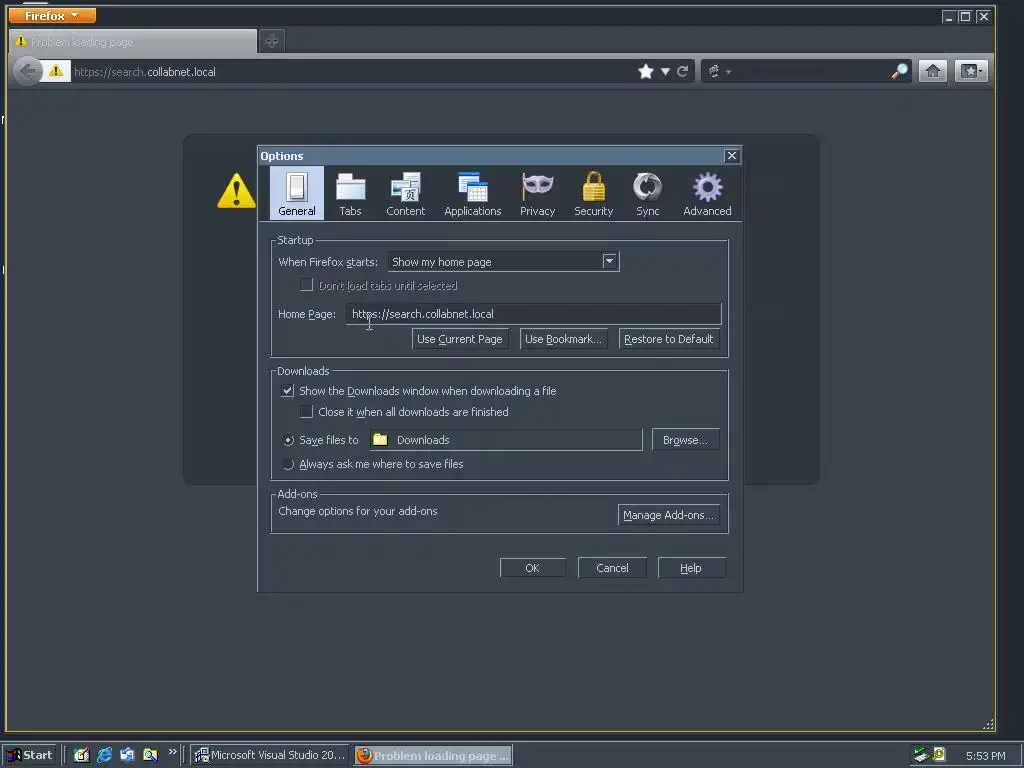Select Save files to radio option
Viewport: 1024px width, 768px height.
click(x=288, y=440)
